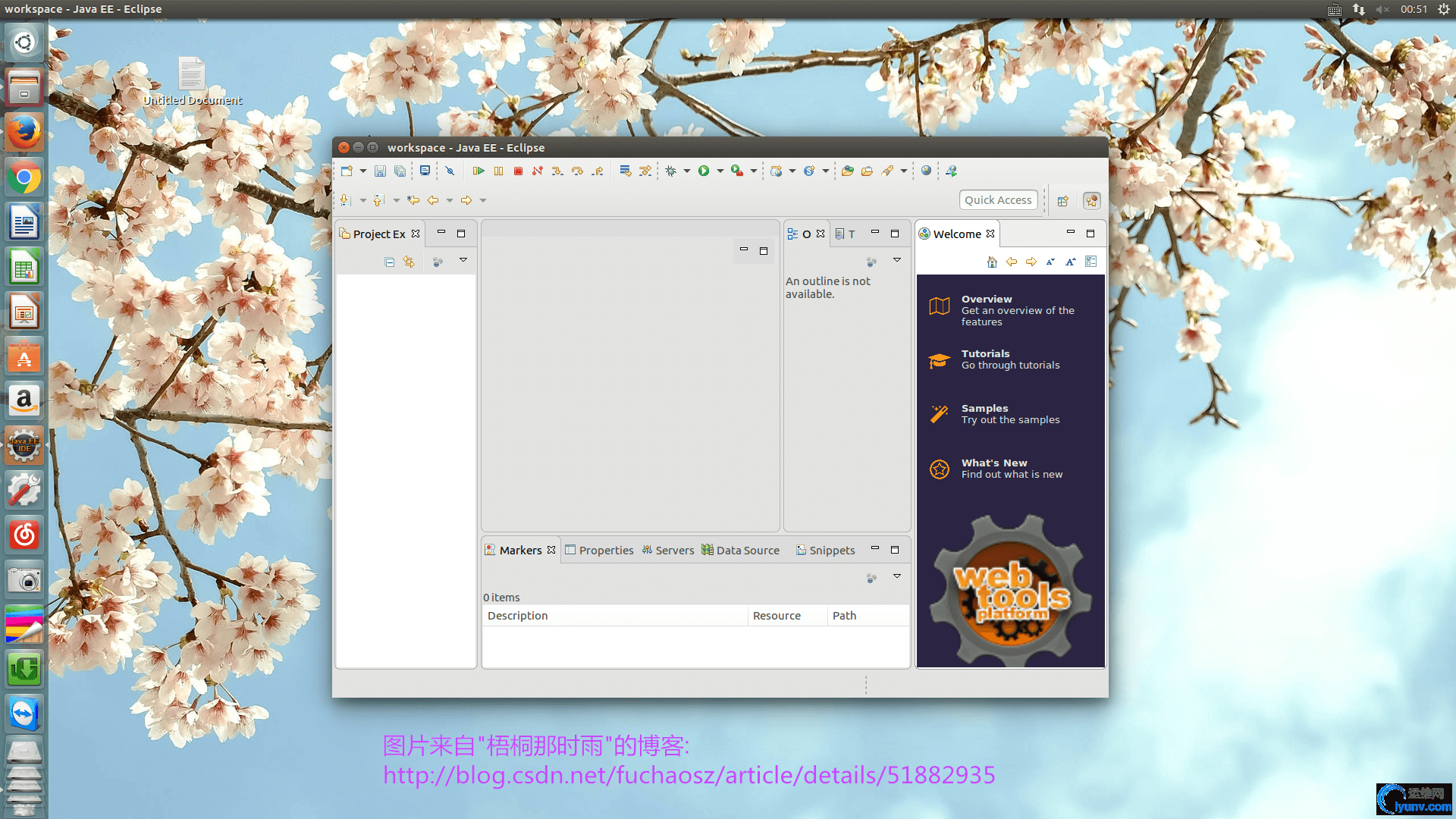Switch to the Properties tab
The width and height of the screenshot is (1456, 819).
599,551
